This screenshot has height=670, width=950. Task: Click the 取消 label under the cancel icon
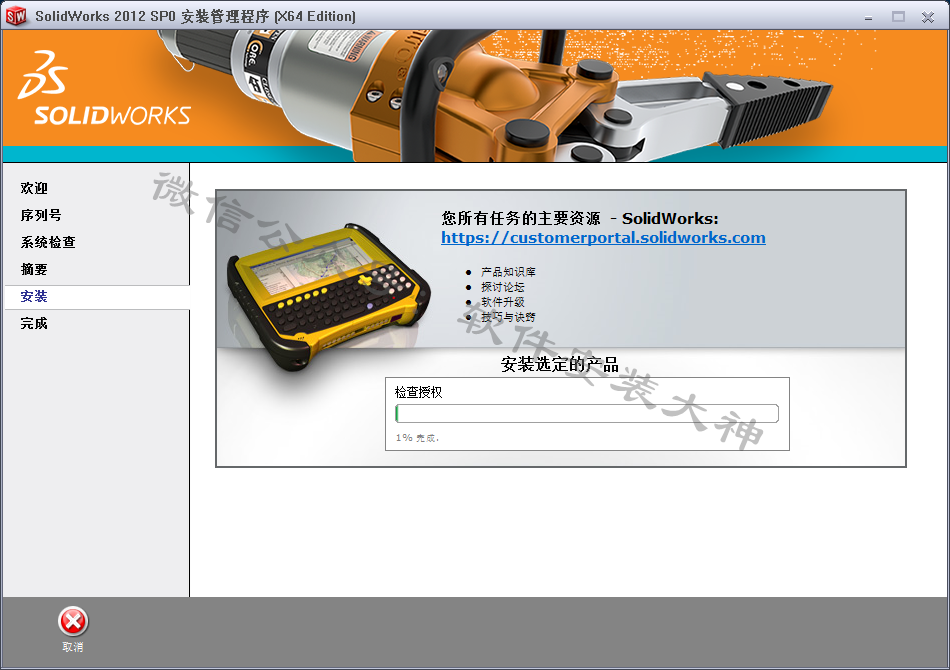(x=73, y=647)
